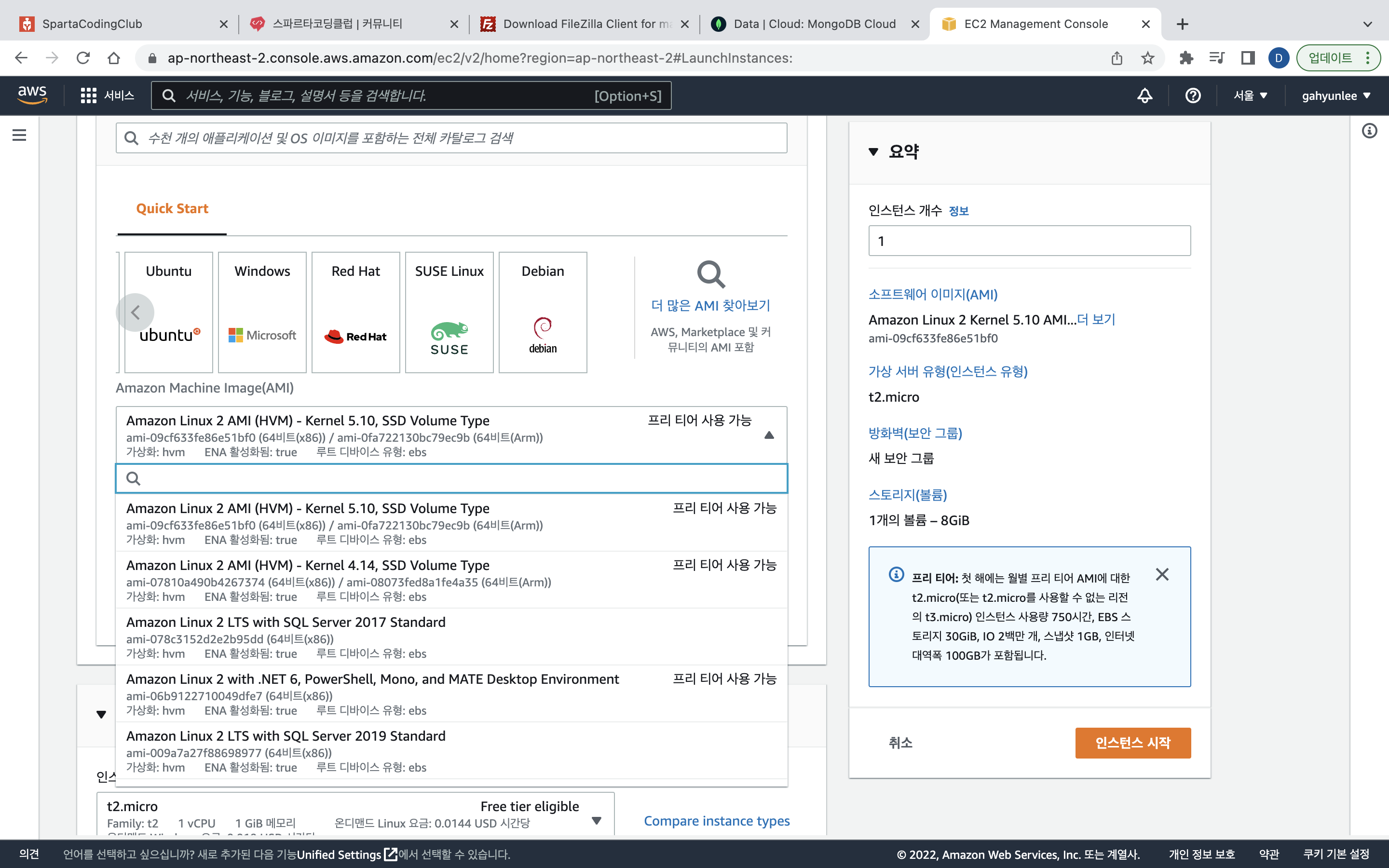Open the 서울 region dropdown

[x=1250, y=95]
